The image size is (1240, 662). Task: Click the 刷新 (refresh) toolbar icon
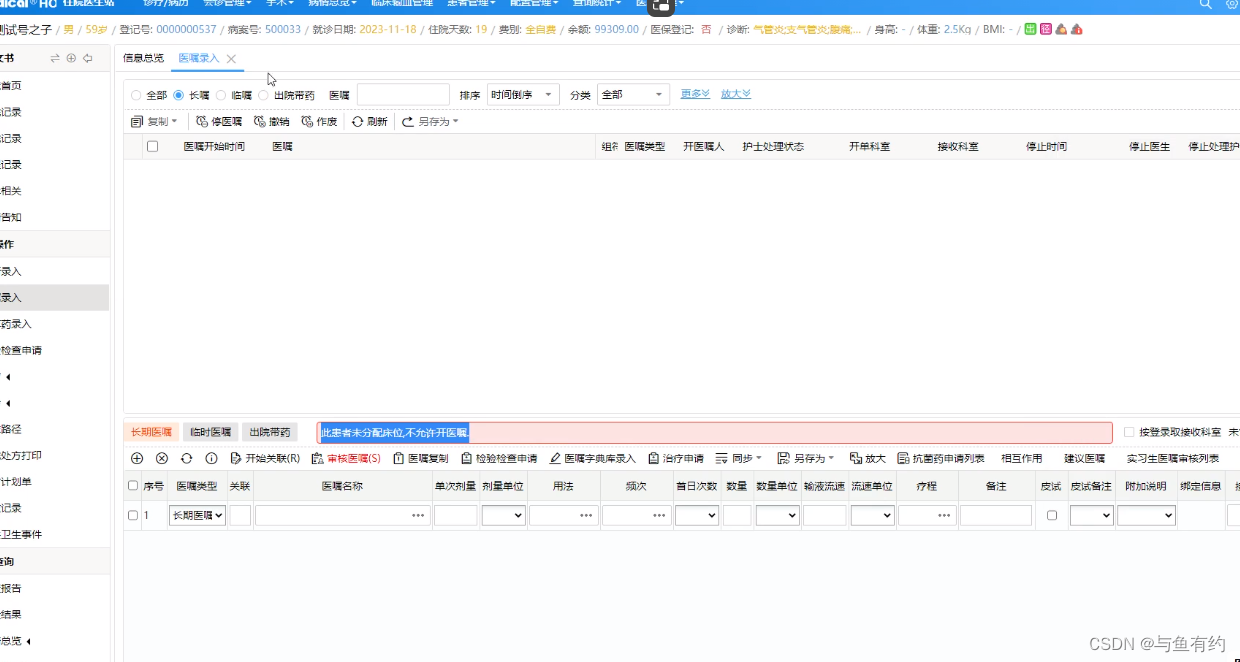click(368, 121)
